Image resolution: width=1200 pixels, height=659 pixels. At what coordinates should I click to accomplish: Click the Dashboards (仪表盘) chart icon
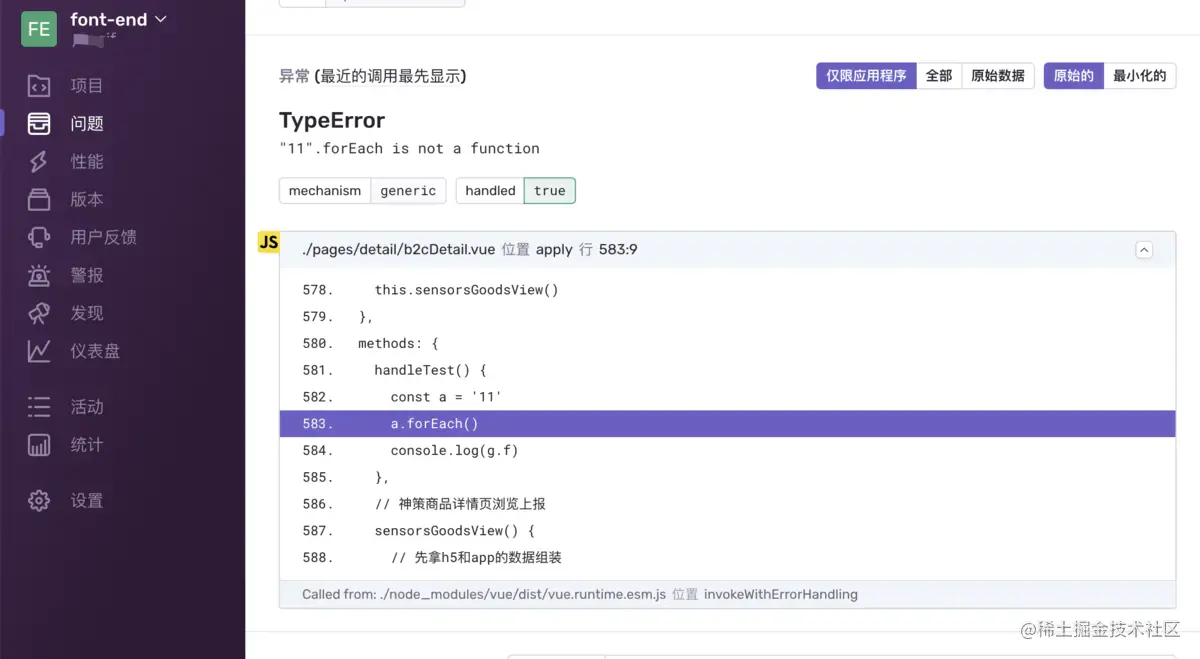(x=39, y=352)
